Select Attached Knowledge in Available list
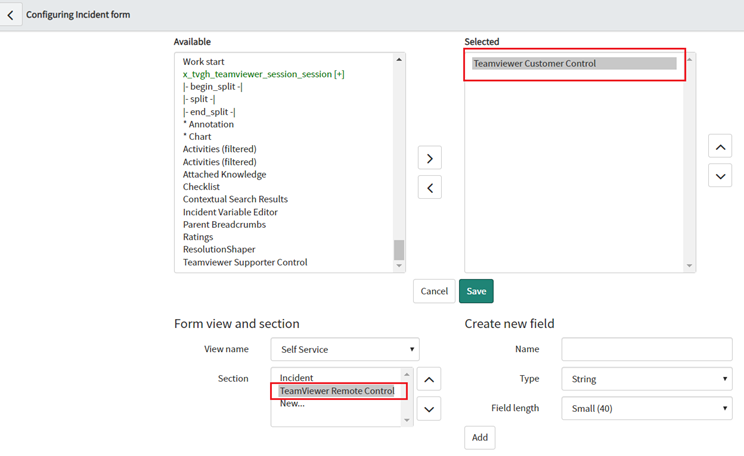744x456 pixels. click(224, 175)
